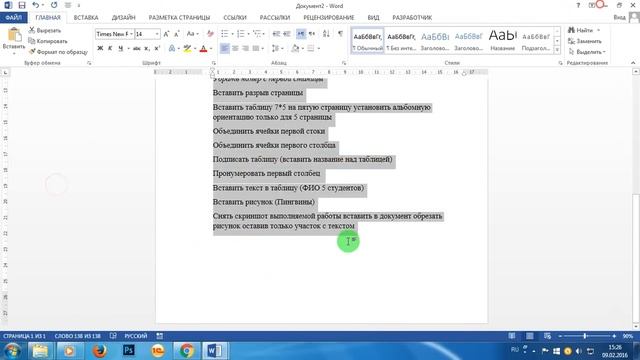Switch to the РАЗМЕТКА СТРАНИЦЫ tab
Screen dimensions: 640x360
tap(179, 18)
